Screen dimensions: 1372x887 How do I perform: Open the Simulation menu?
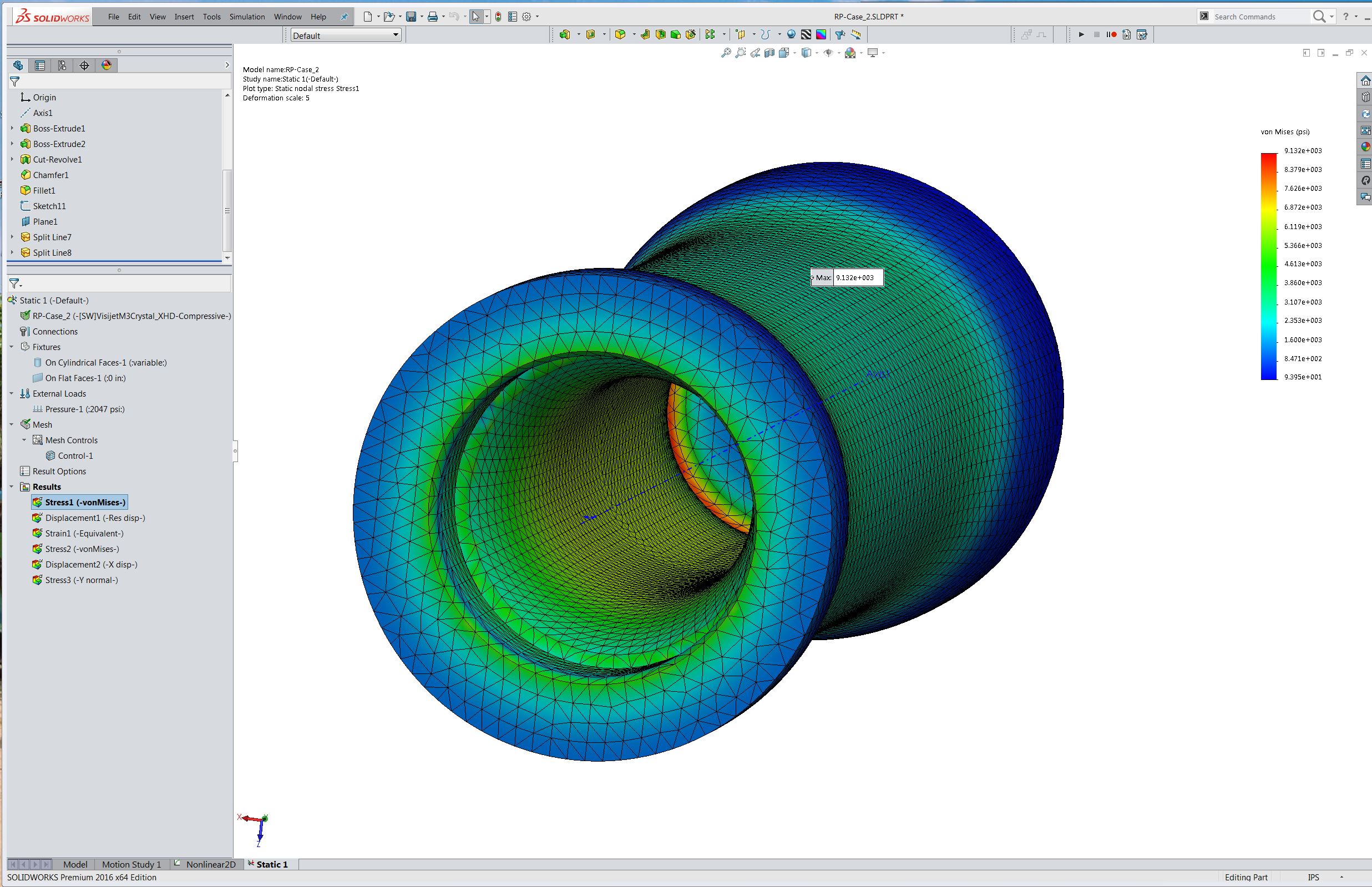pos(247,17)
